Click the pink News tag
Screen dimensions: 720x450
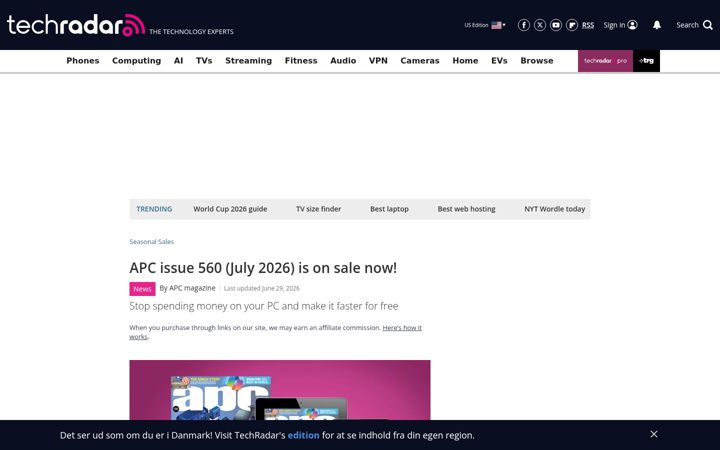[x=142, y=289]
